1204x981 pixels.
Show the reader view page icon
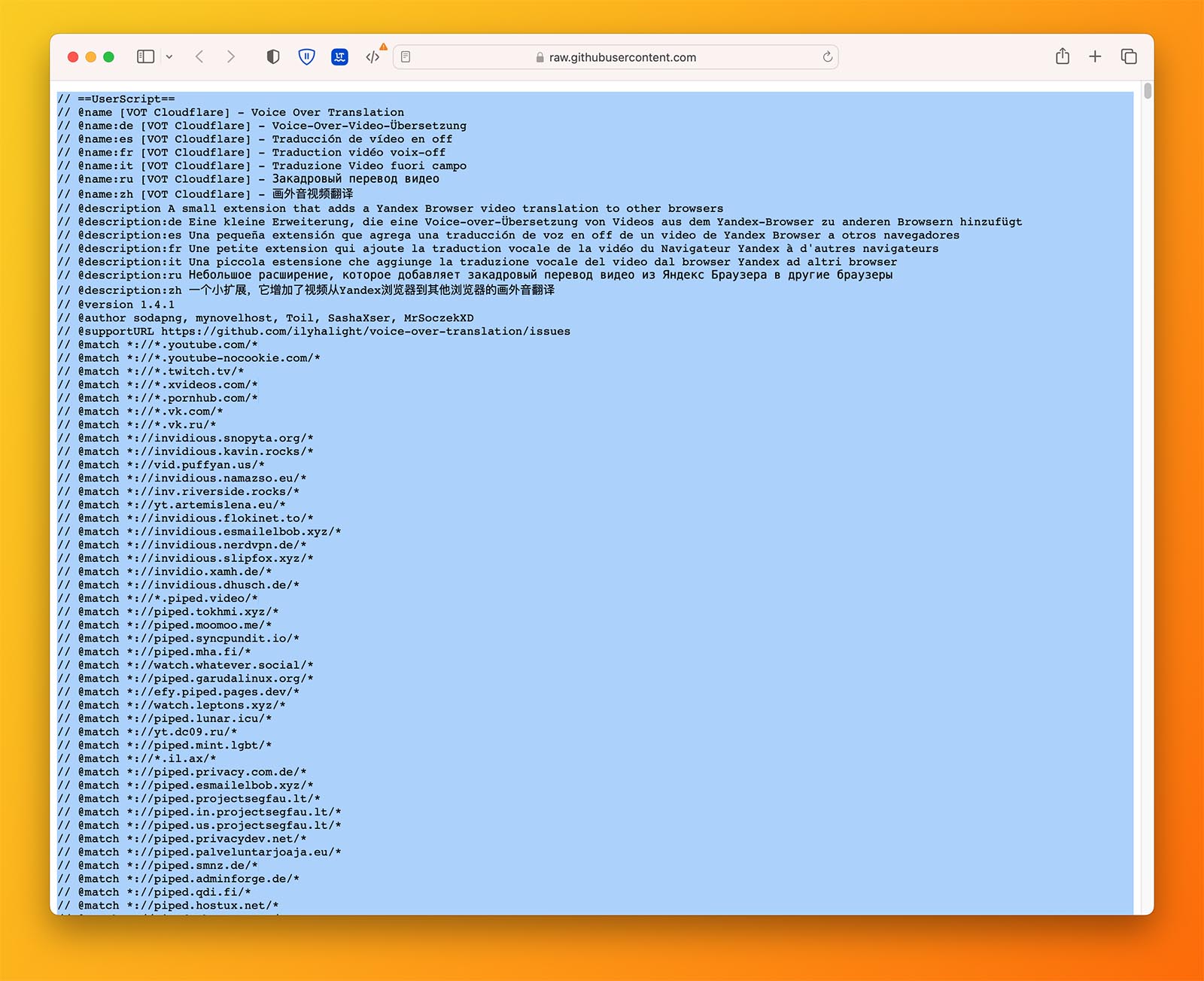(x=406, y=57)
